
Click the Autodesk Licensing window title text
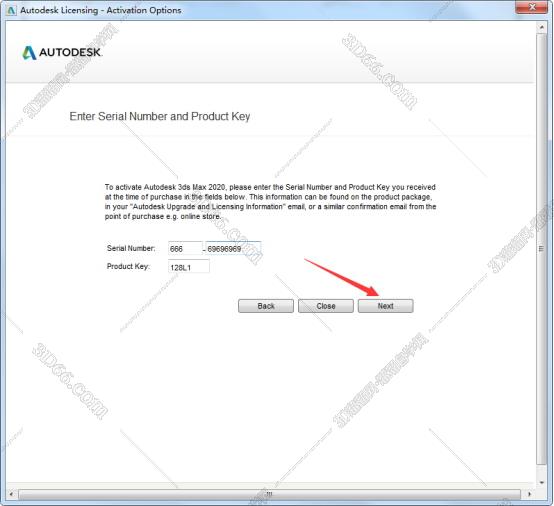[x=101, y=10]
